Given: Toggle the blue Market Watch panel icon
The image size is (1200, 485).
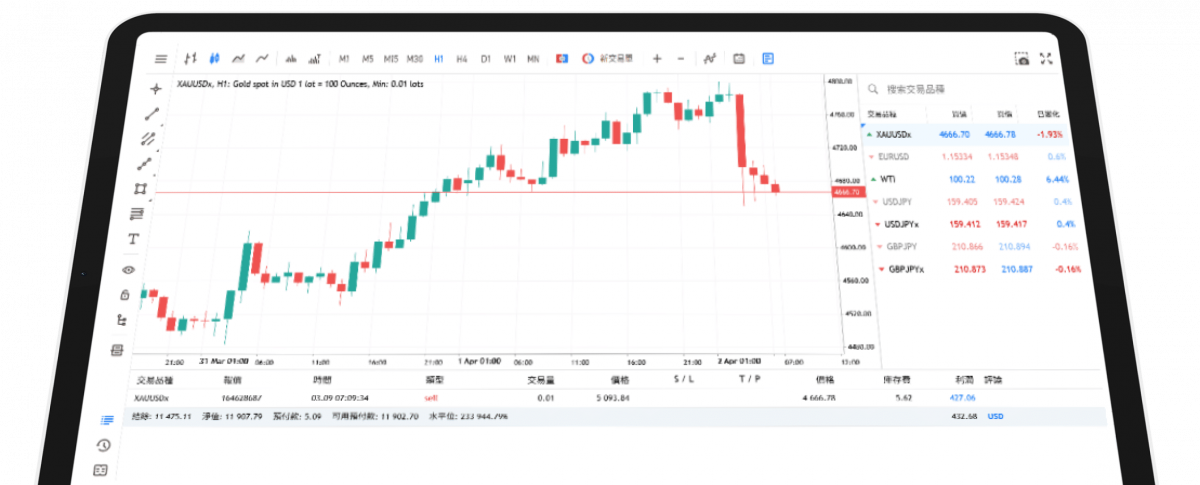Looking at the screenshot, I should point(767,59).
